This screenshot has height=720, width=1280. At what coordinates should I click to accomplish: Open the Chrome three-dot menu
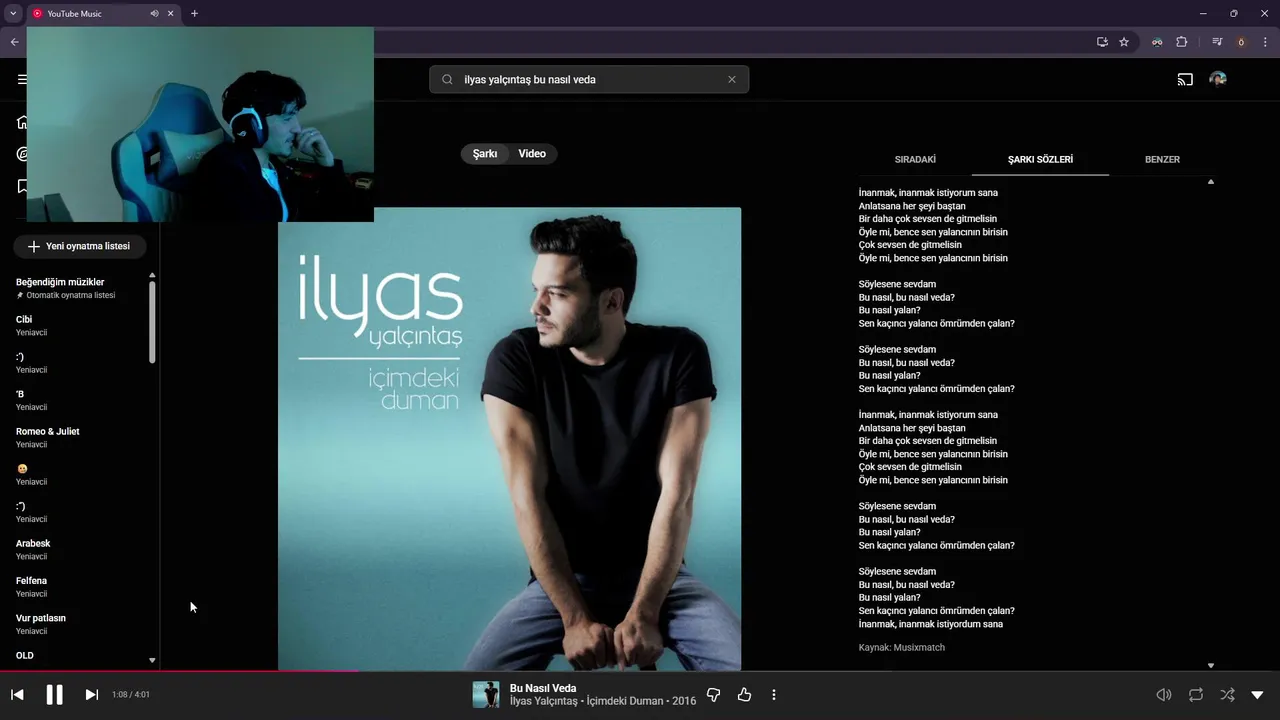point(1265,42)
